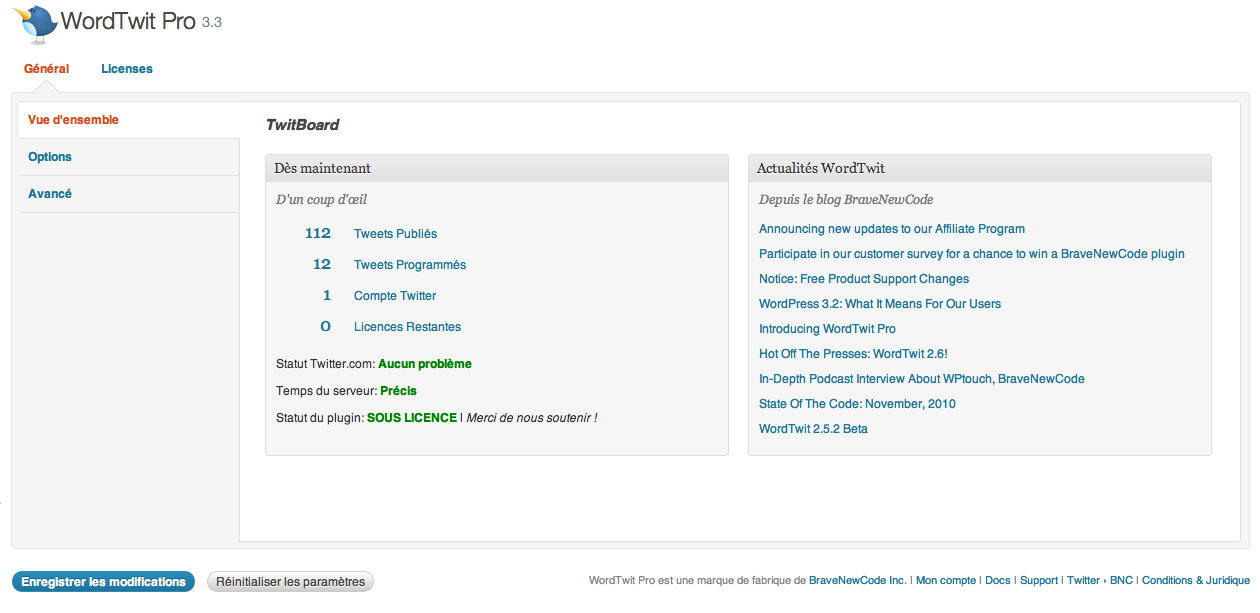Image resolution: width=1260 pixels, height=613 pixels.
Task: Click the Dès maintenant panel header
Action: tap(497, 168)
